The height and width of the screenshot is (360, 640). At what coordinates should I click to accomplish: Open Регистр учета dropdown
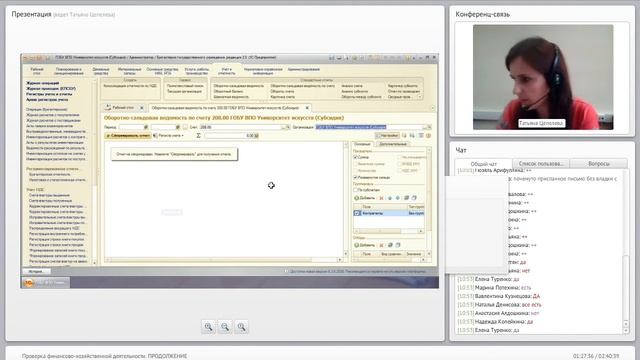pos(169,136)
